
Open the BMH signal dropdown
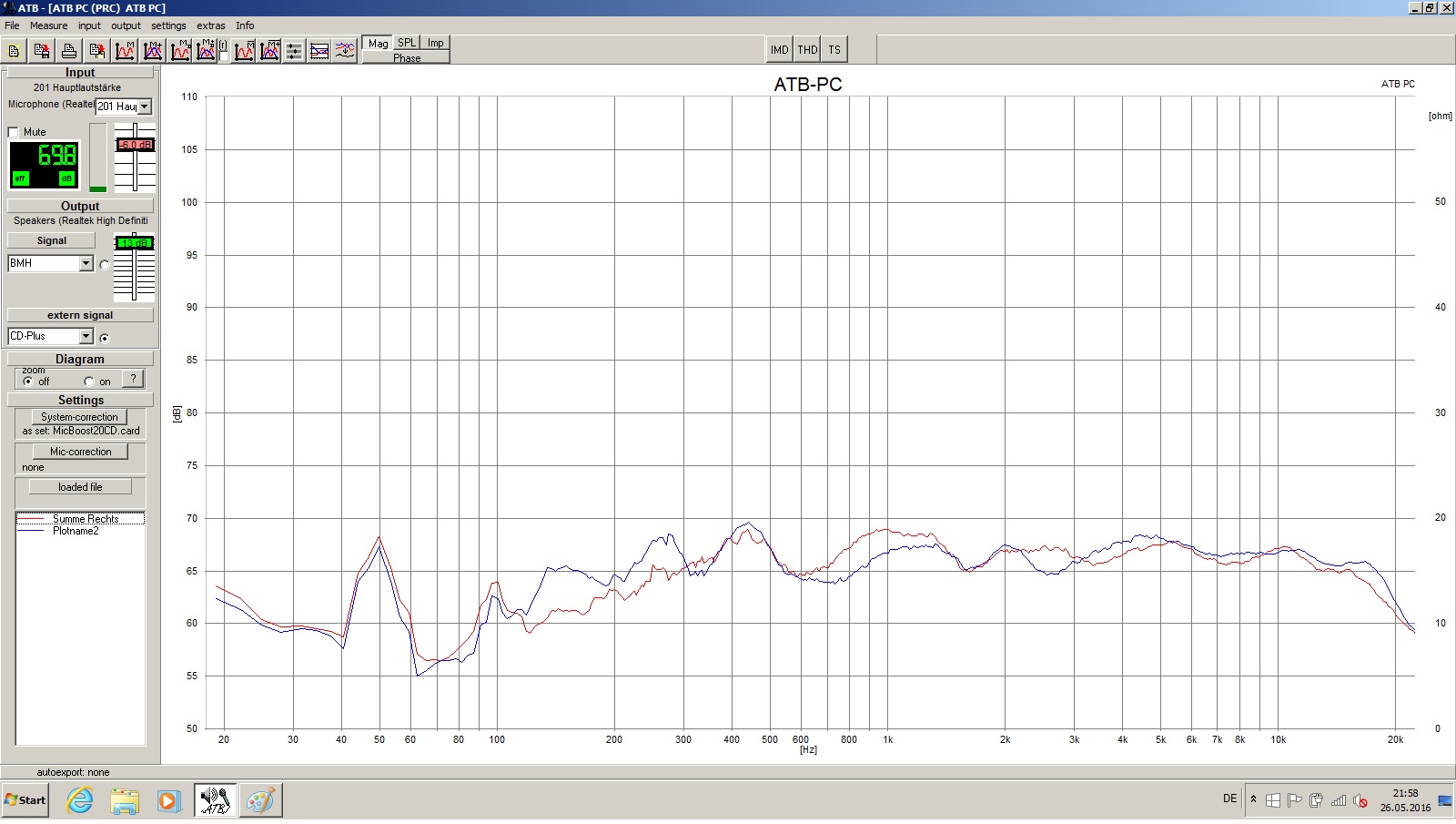(x=86, y=263)
